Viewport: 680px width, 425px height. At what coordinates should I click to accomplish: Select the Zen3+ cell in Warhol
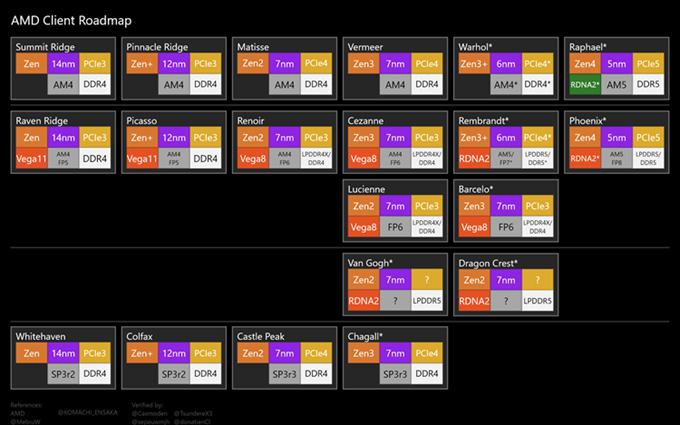[x=474, y=64]
